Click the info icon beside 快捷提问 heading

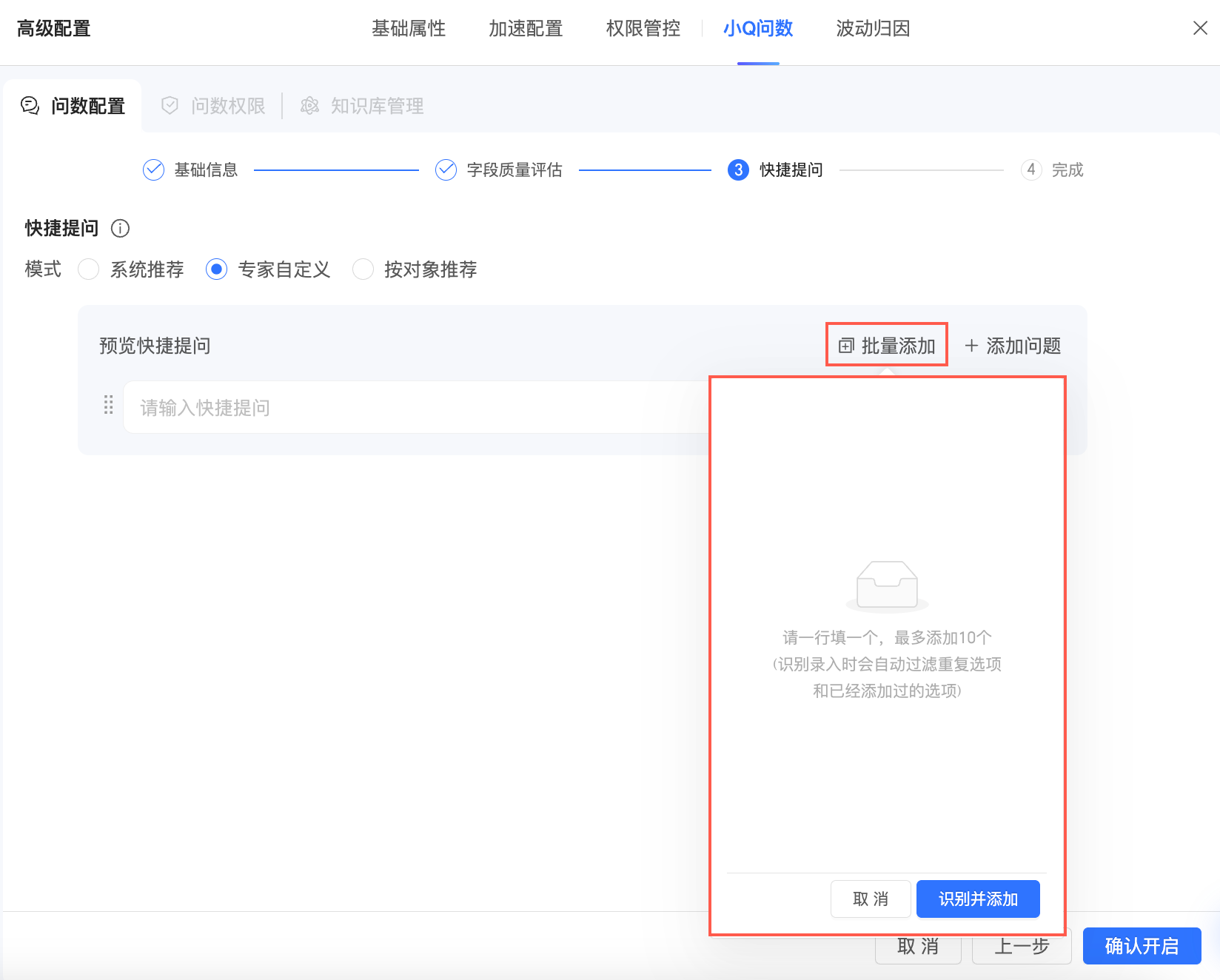click(x=120, y=228)
